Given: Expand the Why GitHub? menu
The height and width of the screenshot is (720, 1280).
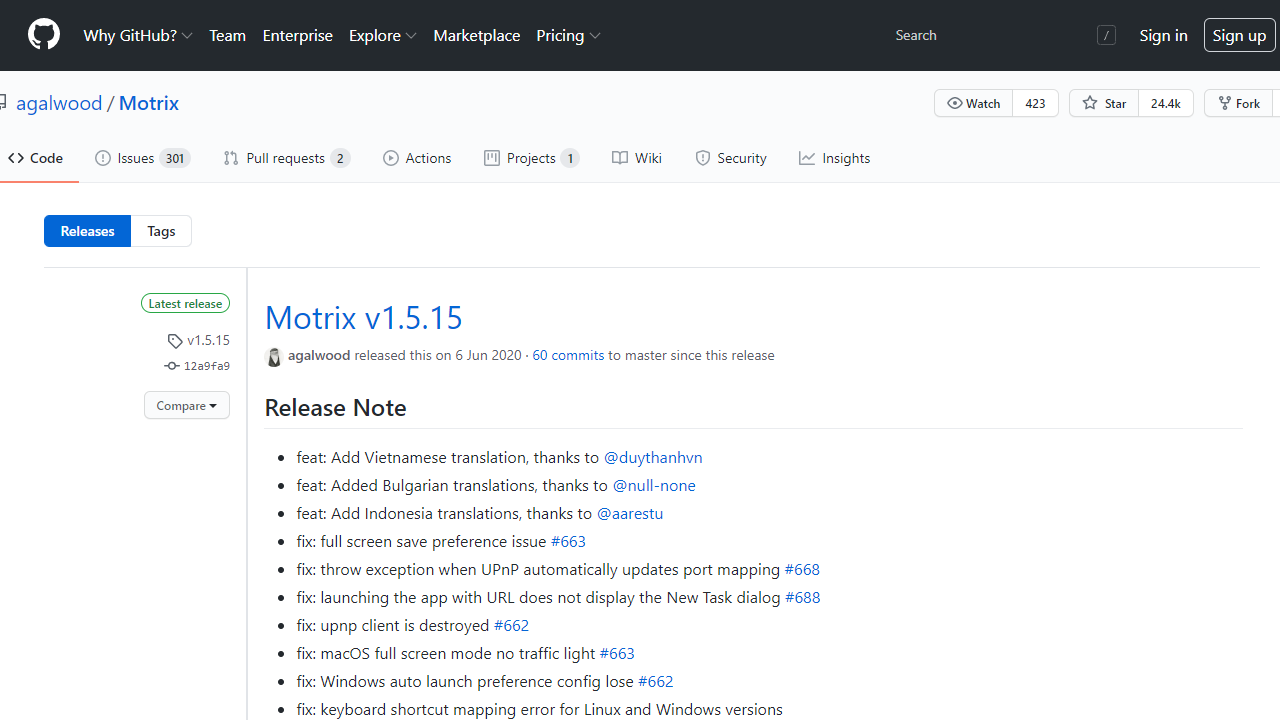Looking at the screenshot, I should [138, 35].
